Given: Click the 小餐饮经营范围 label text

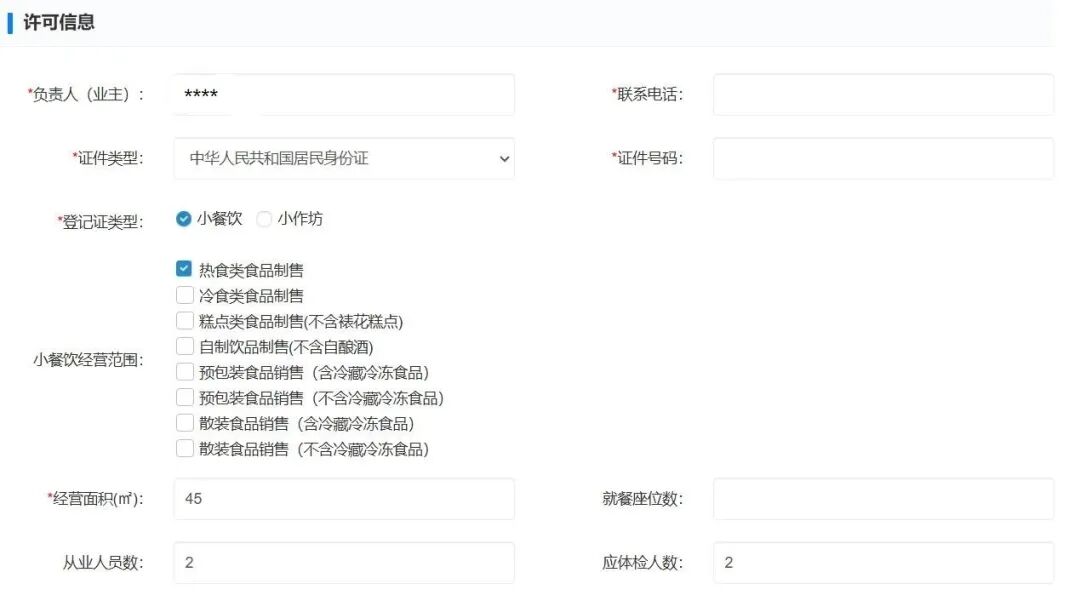Looking at the screenshot, I should (88, 360).
